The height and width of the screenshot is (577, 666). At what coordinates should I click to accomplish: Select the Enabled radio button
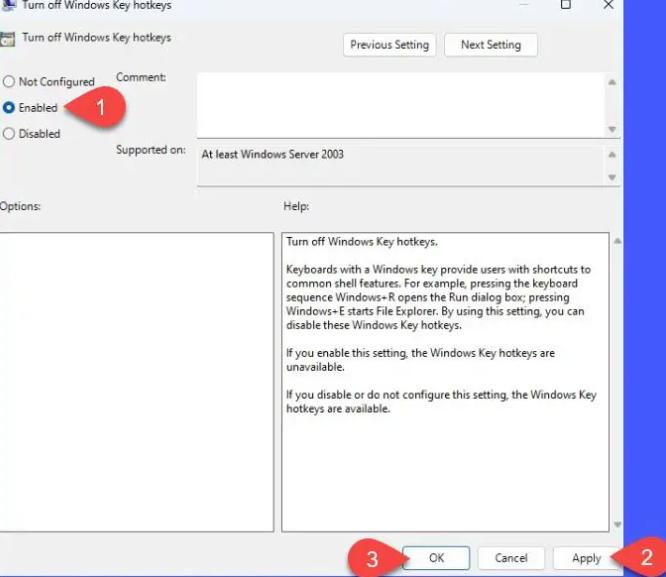tap(9, 107)
